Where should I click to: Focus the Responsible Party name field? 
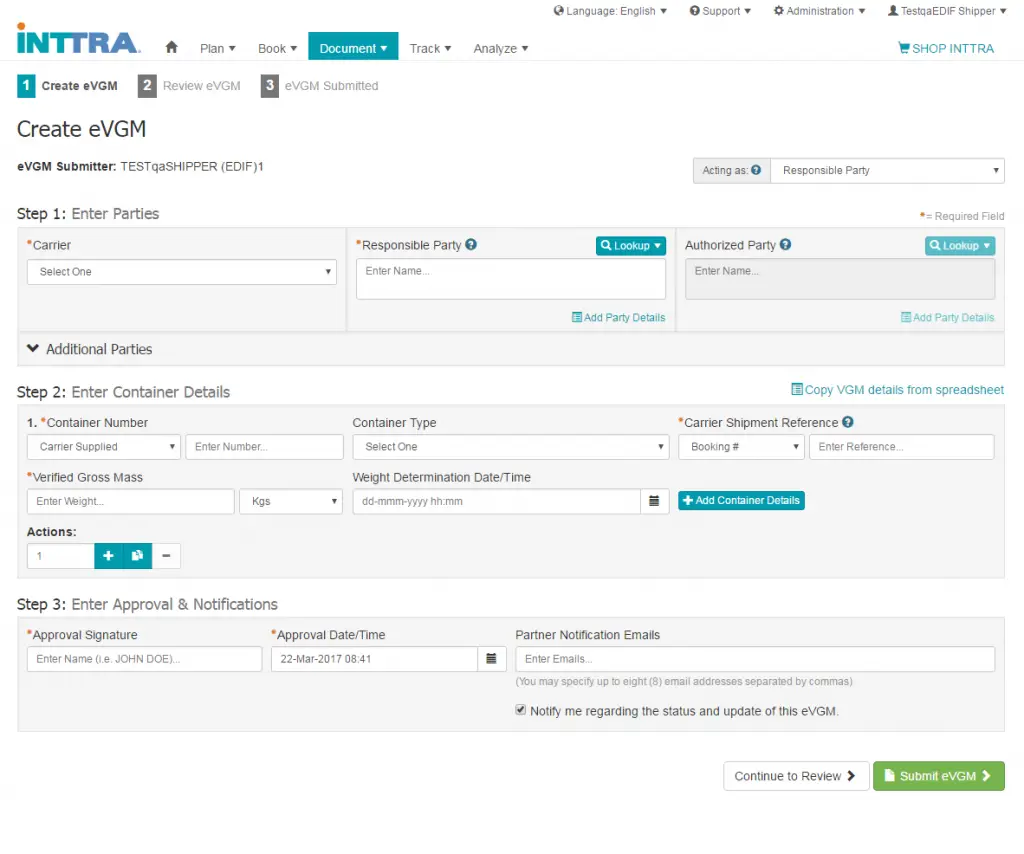(x=511, y=279)
